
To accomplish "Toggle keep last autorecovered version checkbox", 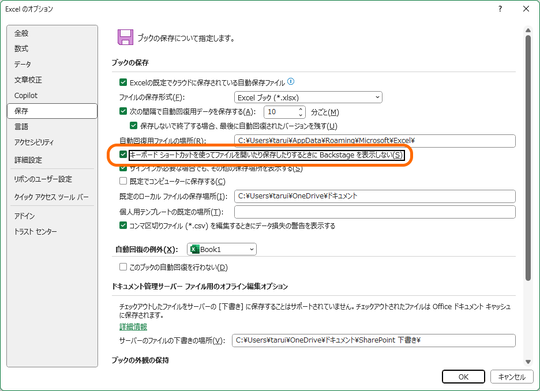I will coord(134,126).
